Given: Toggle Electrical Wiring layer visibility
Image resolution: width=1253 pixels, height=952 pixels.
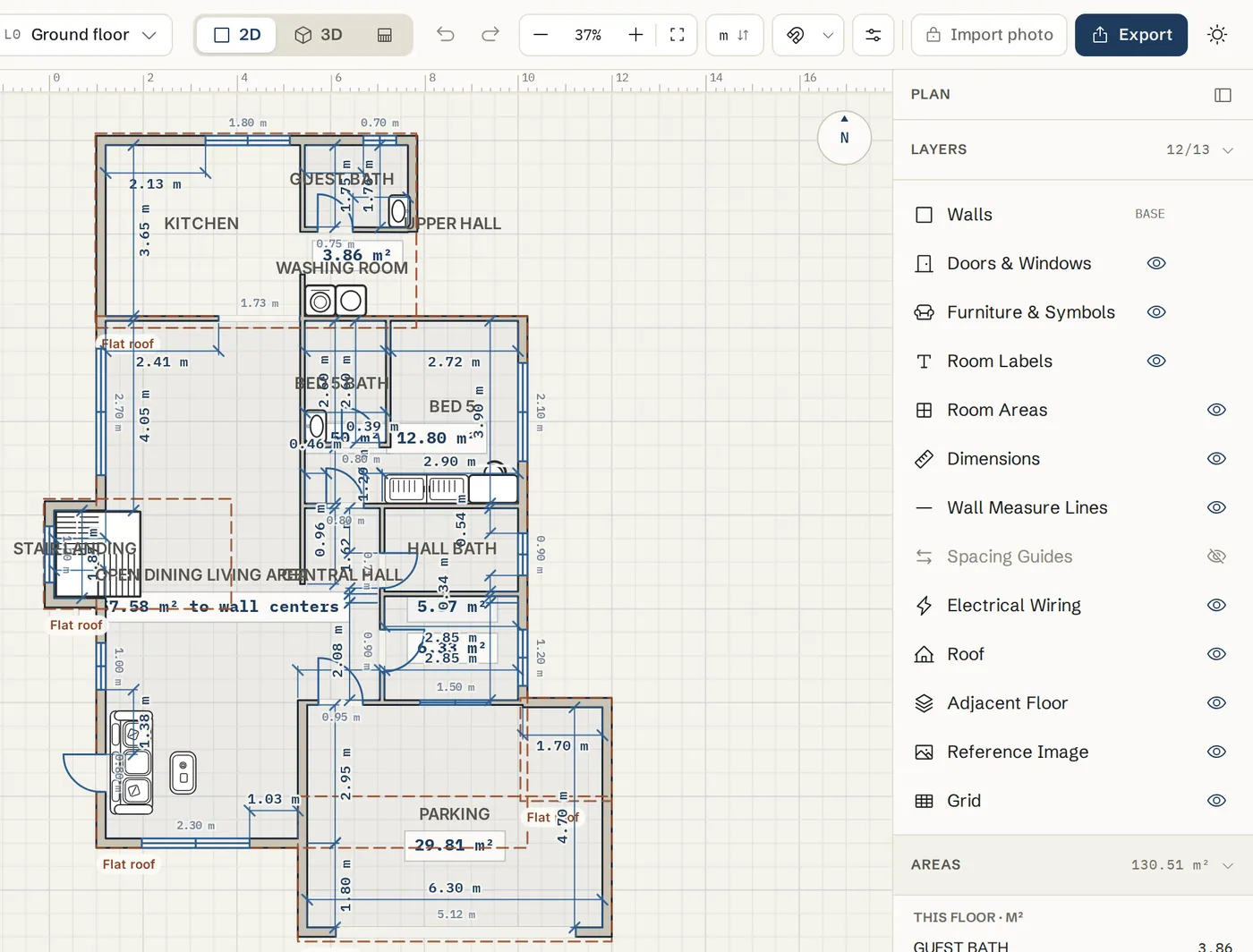Looking at the screenshot, I should click(x=1216, y=605).
